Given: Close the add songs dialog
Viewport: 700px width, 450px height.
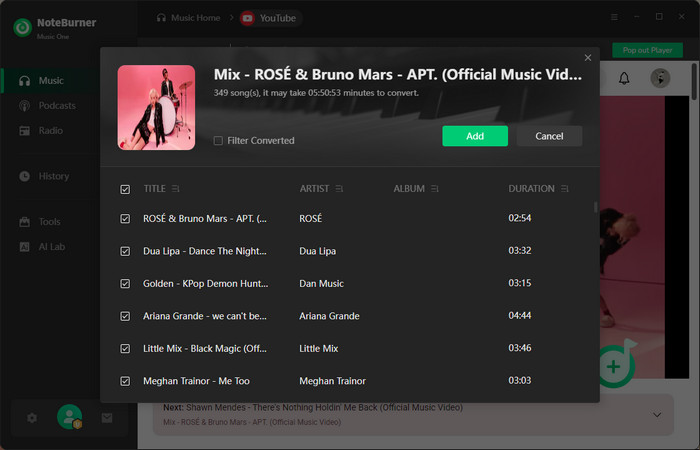Looking at the screenshot, I should [588, 58].
